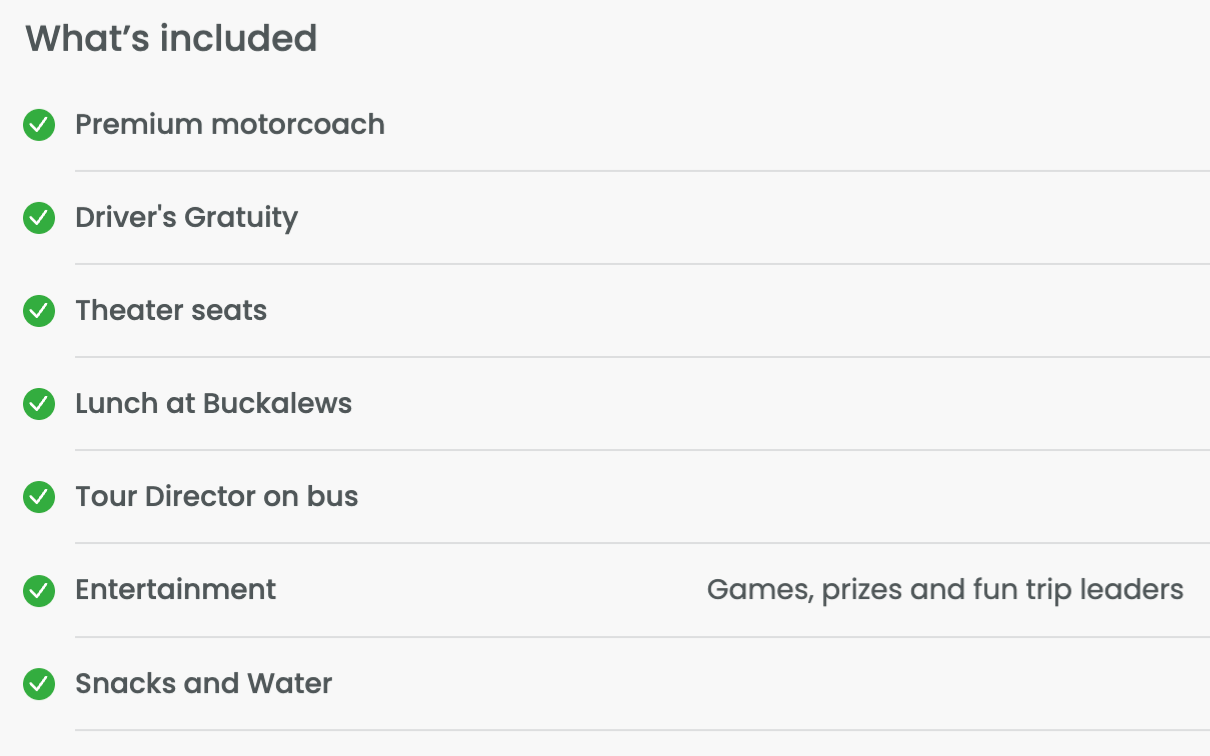Click the green checkmark beside Premium motorcoach
Viewport: 1210px width, 756px height.
39,125
